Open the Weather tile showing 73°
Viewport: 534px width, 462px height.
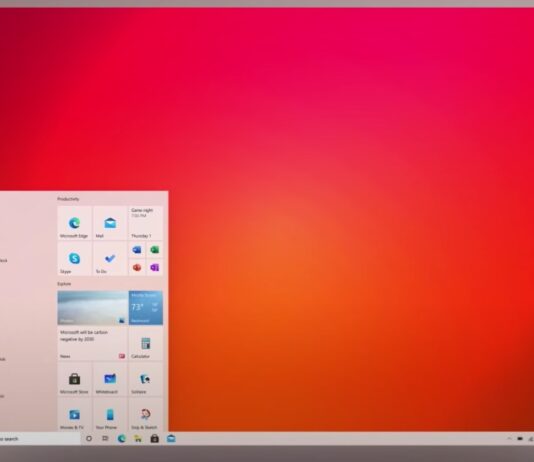(x=146, y=308)
